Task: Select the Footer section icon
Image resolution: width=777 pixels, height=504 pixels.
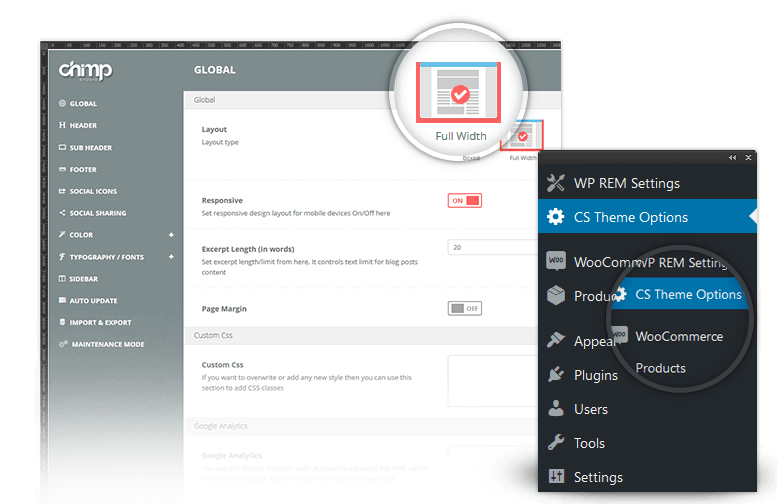Action: (x=62, y=169)
